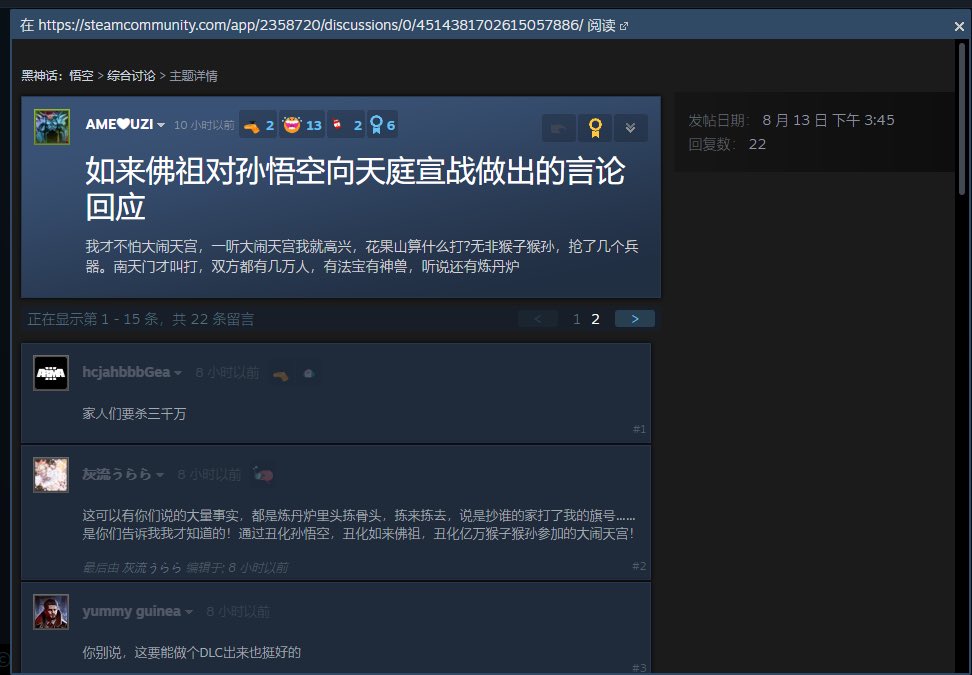This screenshot has width=972, height=675.
Task: Expand dropdown arrow next to 灰流うらら
Action: (x=160, y=475)
